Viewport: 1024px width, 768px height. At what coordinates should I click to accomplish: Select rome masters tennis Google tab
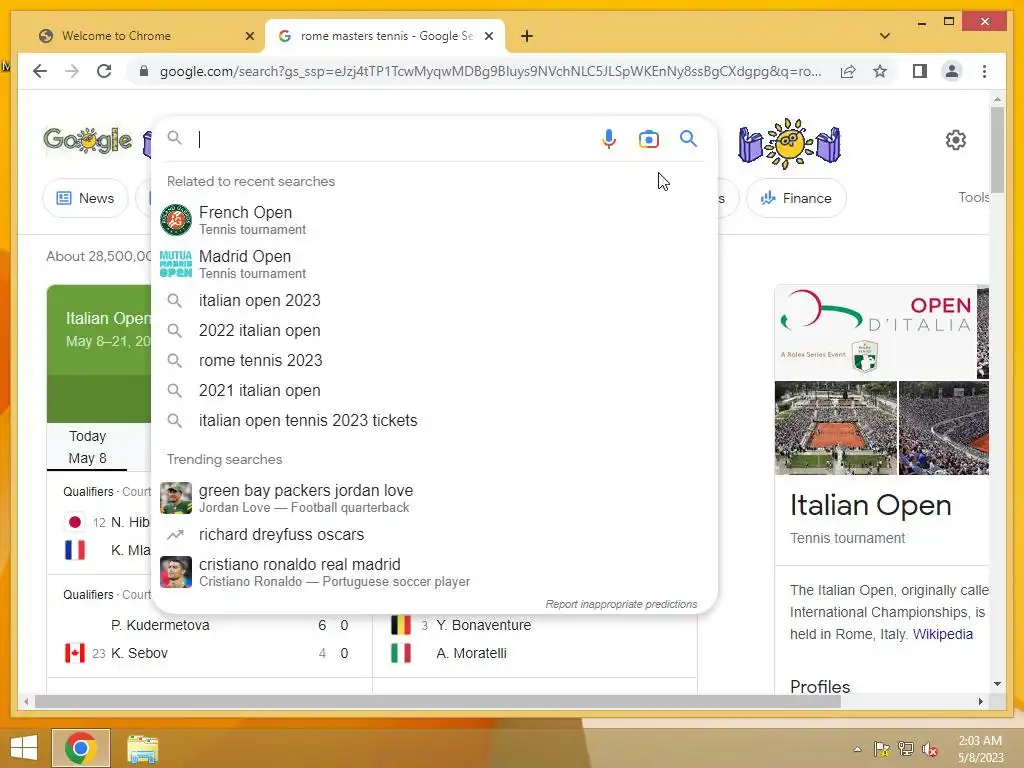(x=387, y=36)
